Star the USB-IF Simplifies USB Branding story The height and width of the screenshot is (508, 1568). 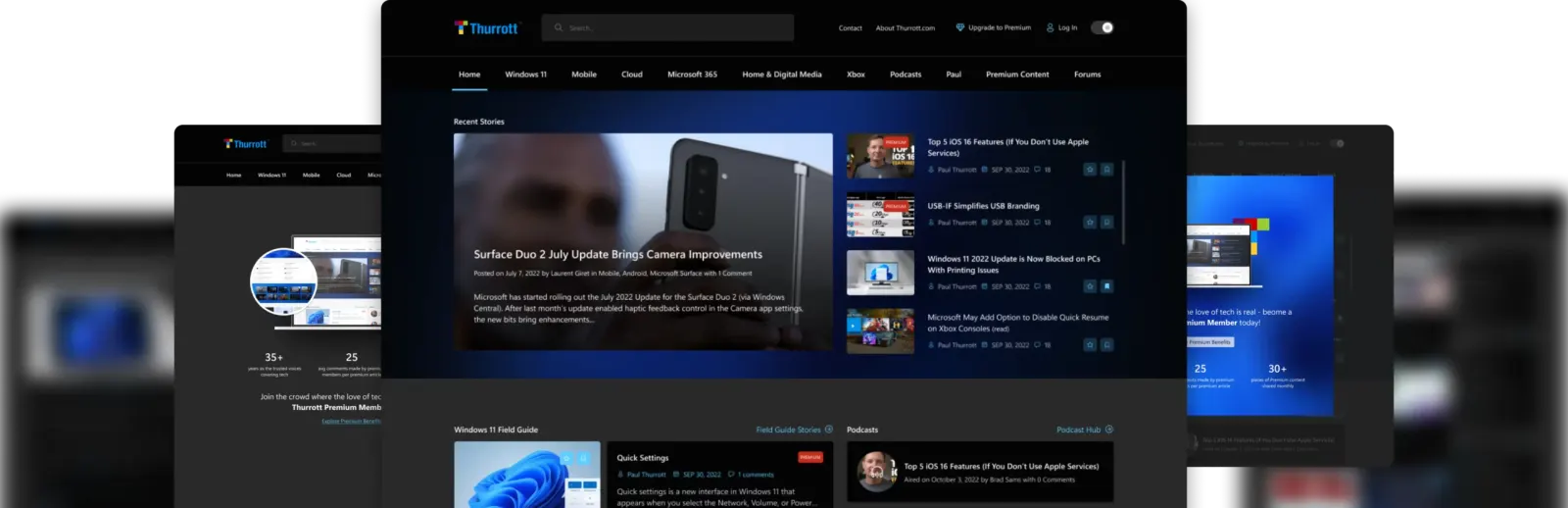(x=1090, y=223)
